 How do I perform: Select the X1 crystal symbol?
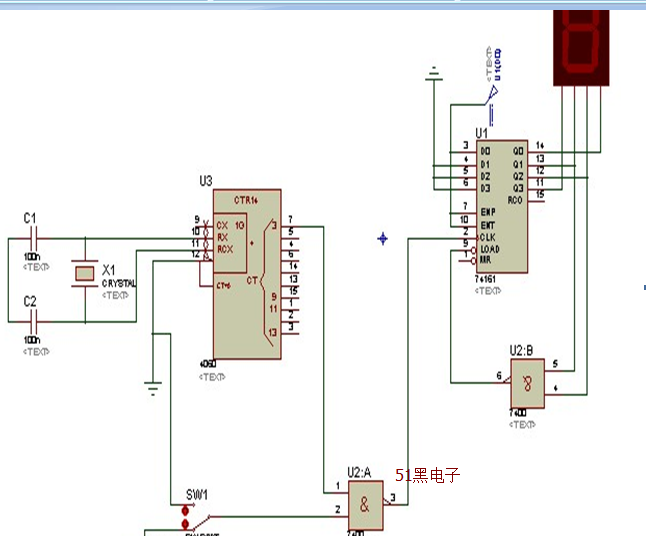click(84, 273)
